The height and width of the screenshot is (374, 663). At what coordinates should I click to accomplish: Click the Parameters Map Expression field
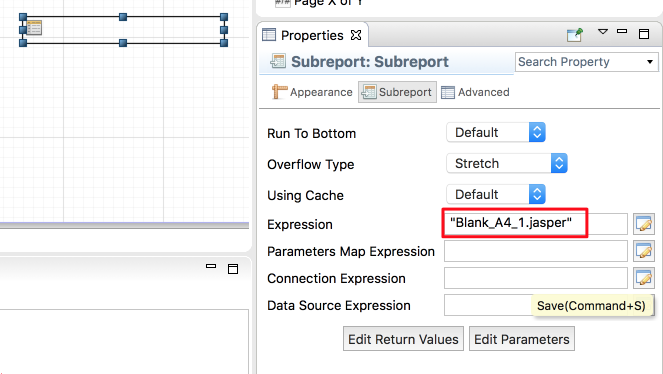(x=536, y=251)
